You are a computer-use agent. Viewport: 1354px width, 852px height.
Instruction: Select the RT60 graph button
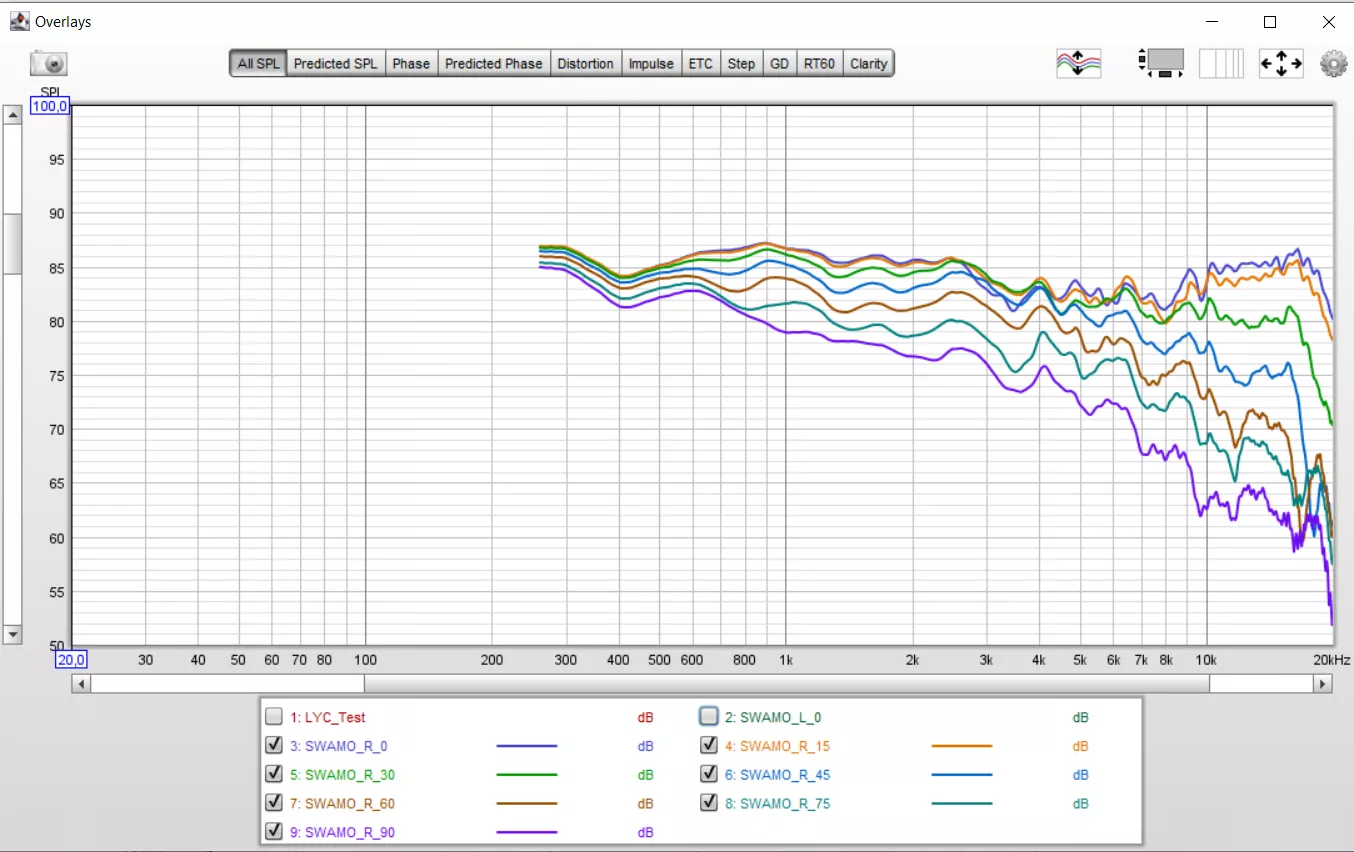[x=818, y=64]
